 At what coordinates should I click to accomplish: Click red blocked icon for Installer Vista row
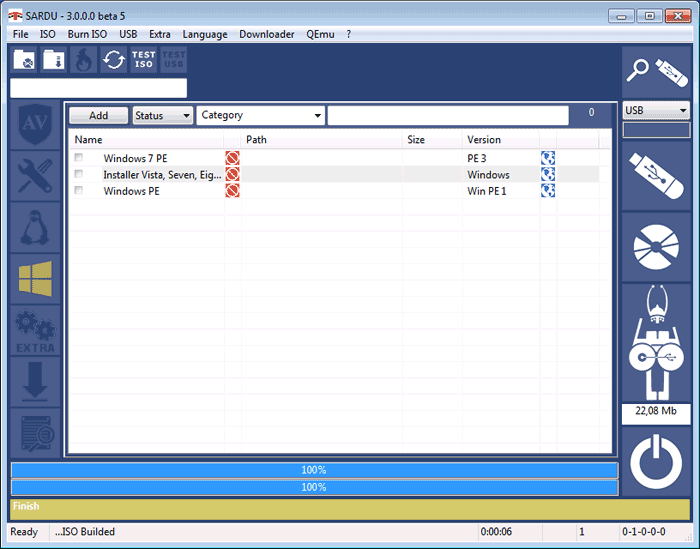pyautogui.click(x=232, y=175)
